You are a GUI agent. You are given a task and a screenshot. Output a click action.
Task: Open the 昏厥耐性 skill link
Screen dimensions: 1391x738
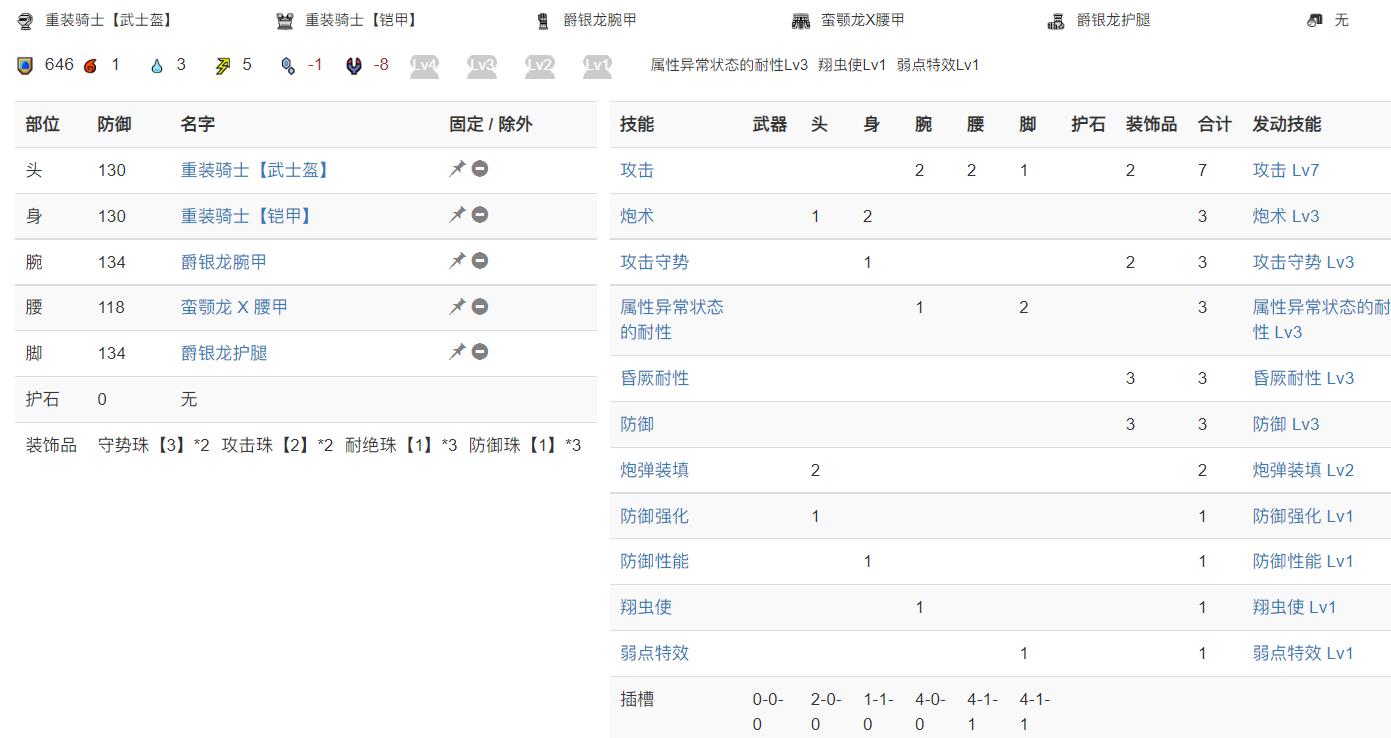(x=654, y=378)
